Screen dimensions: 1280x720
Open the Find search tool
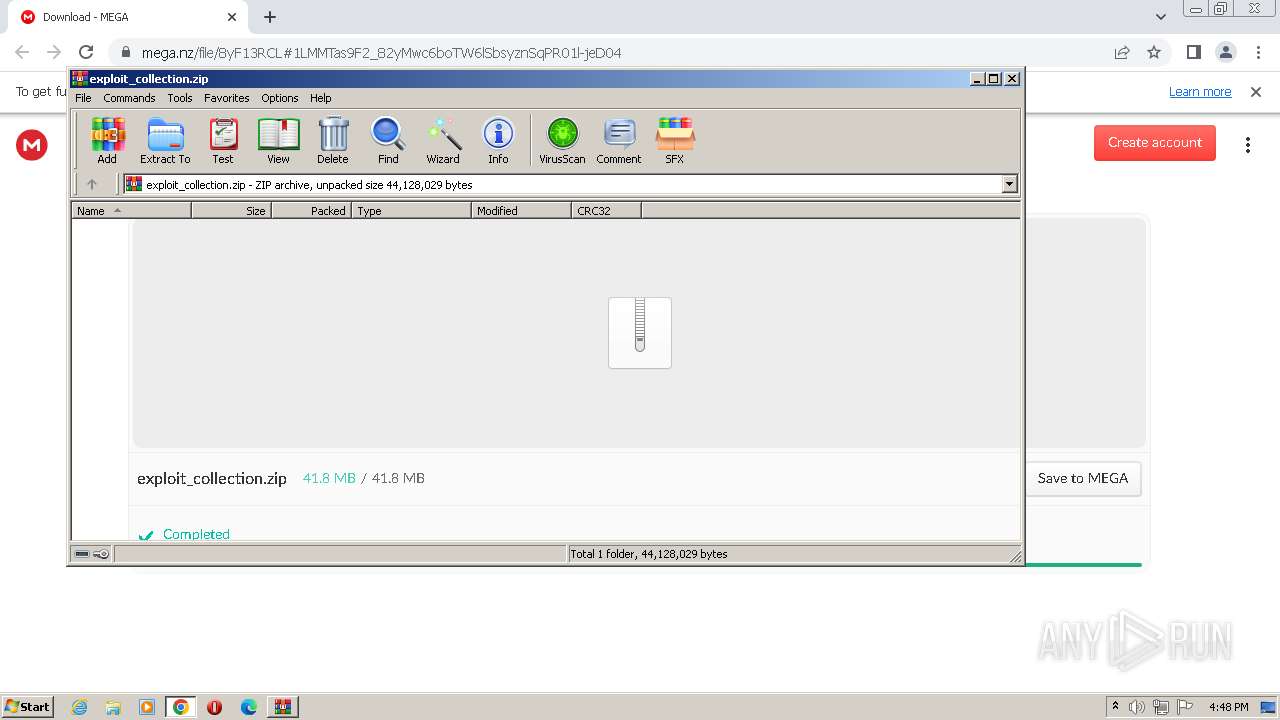click(388, 140)
